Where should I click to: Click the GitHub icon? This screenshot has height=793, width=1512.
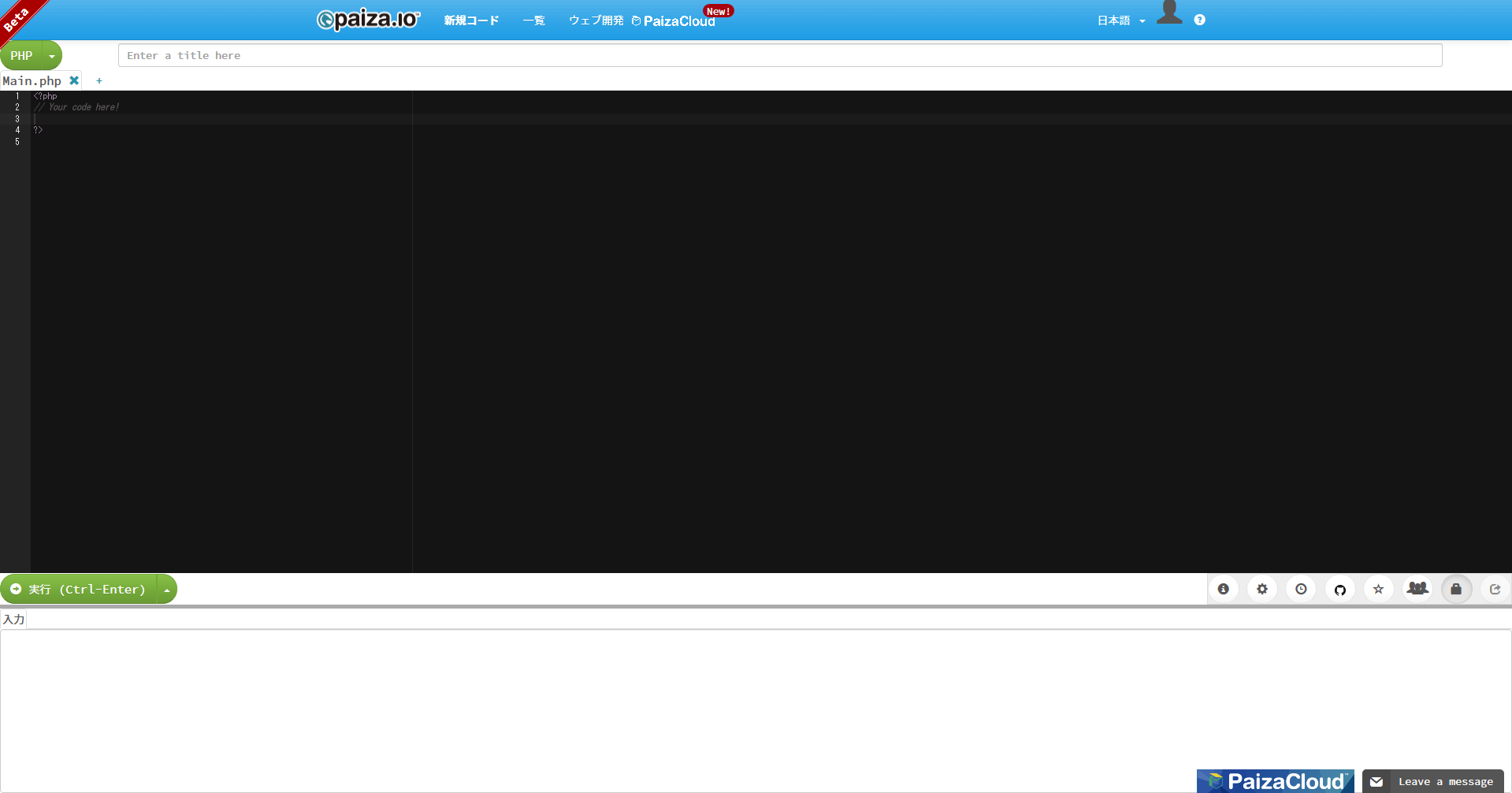click(x=1339, y=589)
